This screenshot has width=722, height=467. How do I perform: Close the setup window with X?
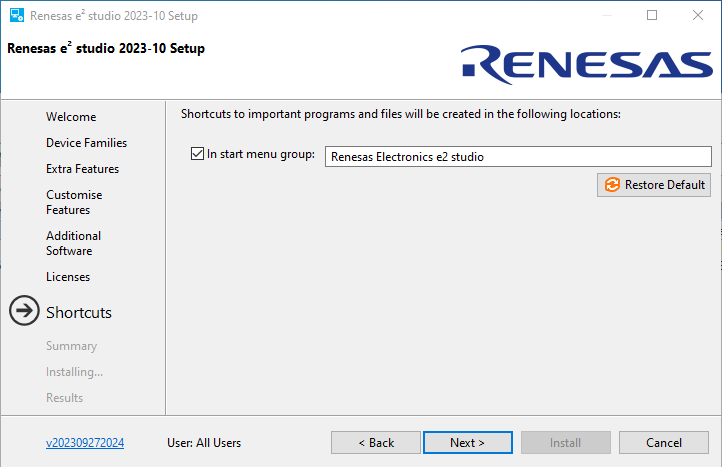click(698, 16)
